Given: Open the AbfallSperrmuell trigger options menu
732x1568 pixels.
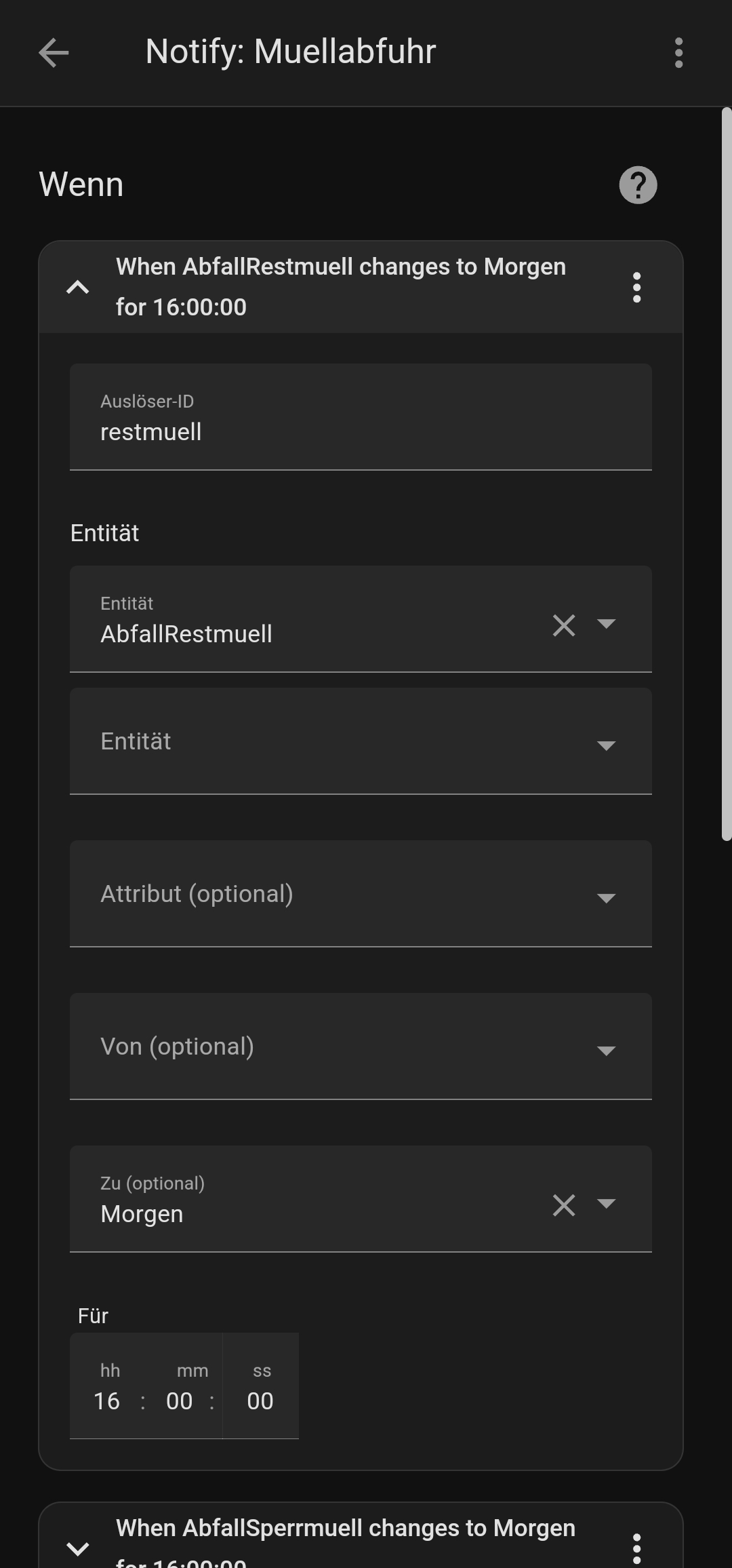Looking at the screenshot, I should click(636, 1548).
